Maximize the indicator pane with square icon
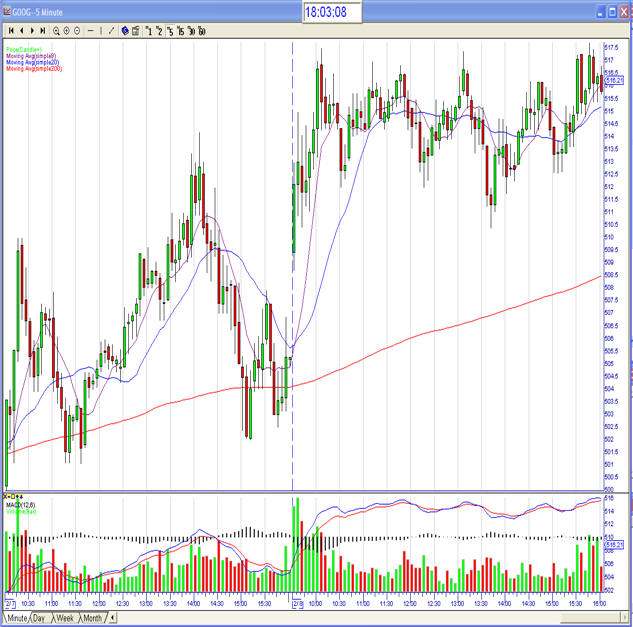This screenshot has height=627, width=633. pos(13,497)
